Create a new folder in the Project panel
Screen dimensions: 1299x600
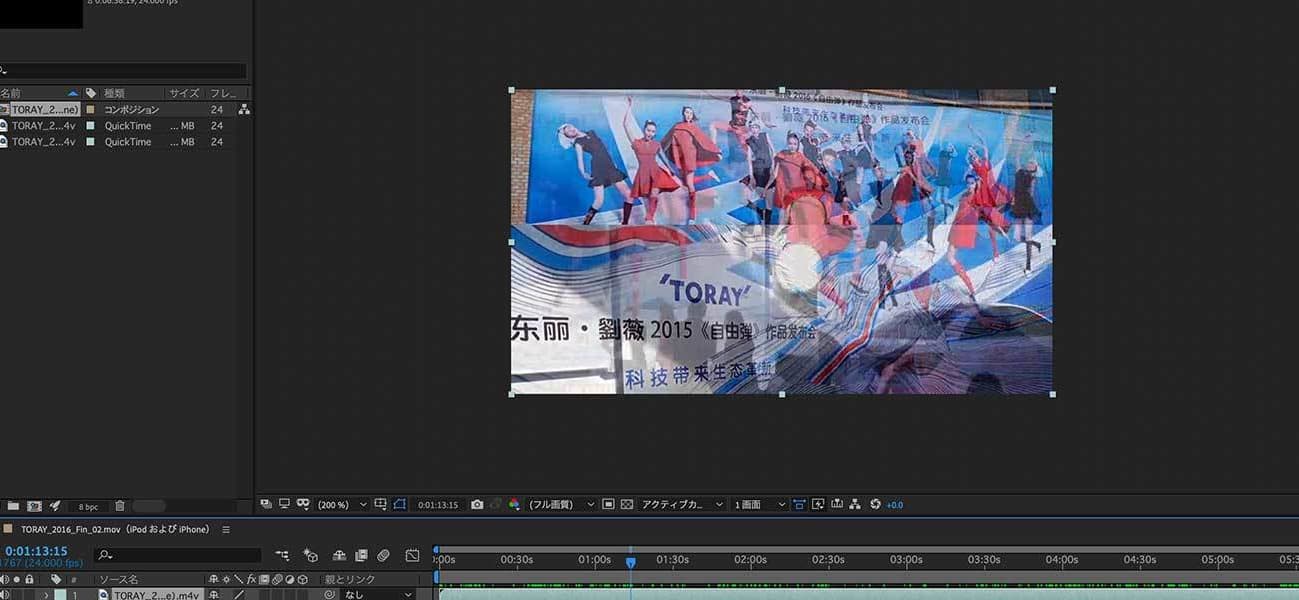(x=13, y=507)
